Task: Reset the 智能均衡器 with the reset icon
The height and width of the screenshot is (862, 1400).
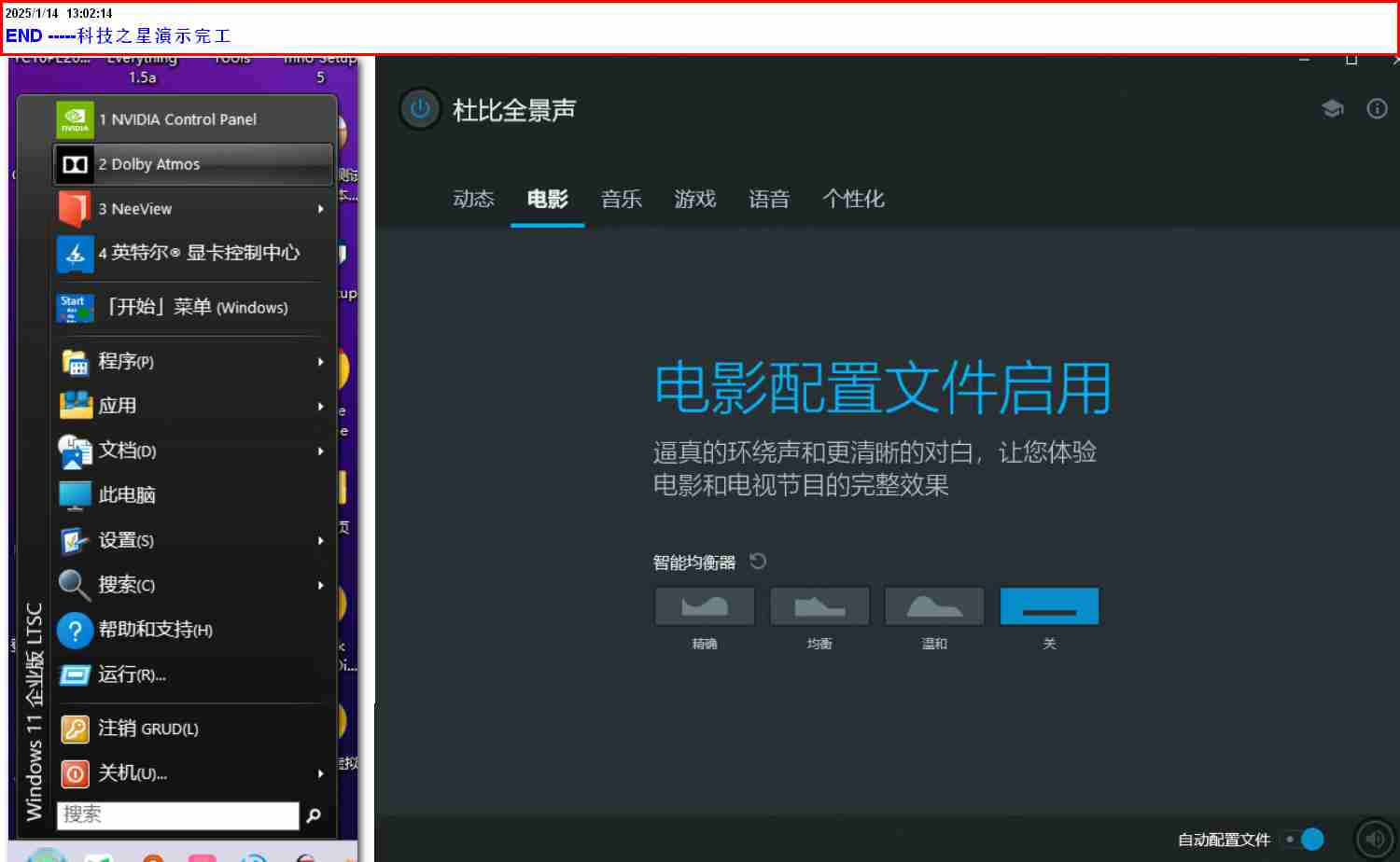Action: (758, 562)
